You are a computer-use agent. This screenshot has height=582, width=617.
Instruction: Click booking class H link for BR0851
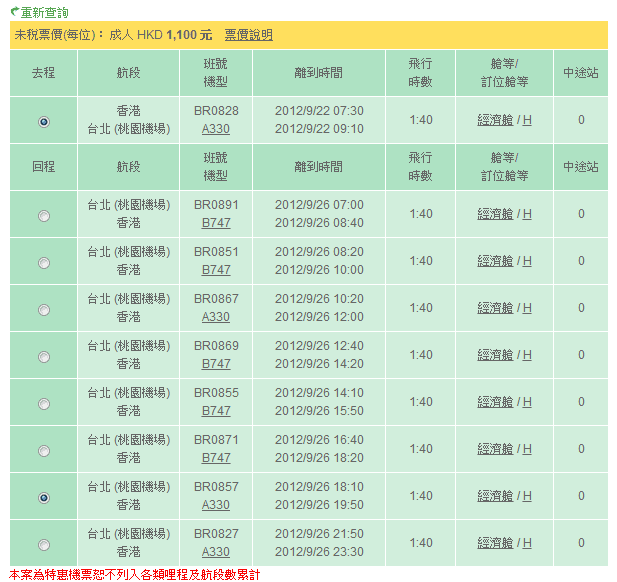tap(527, 261)
